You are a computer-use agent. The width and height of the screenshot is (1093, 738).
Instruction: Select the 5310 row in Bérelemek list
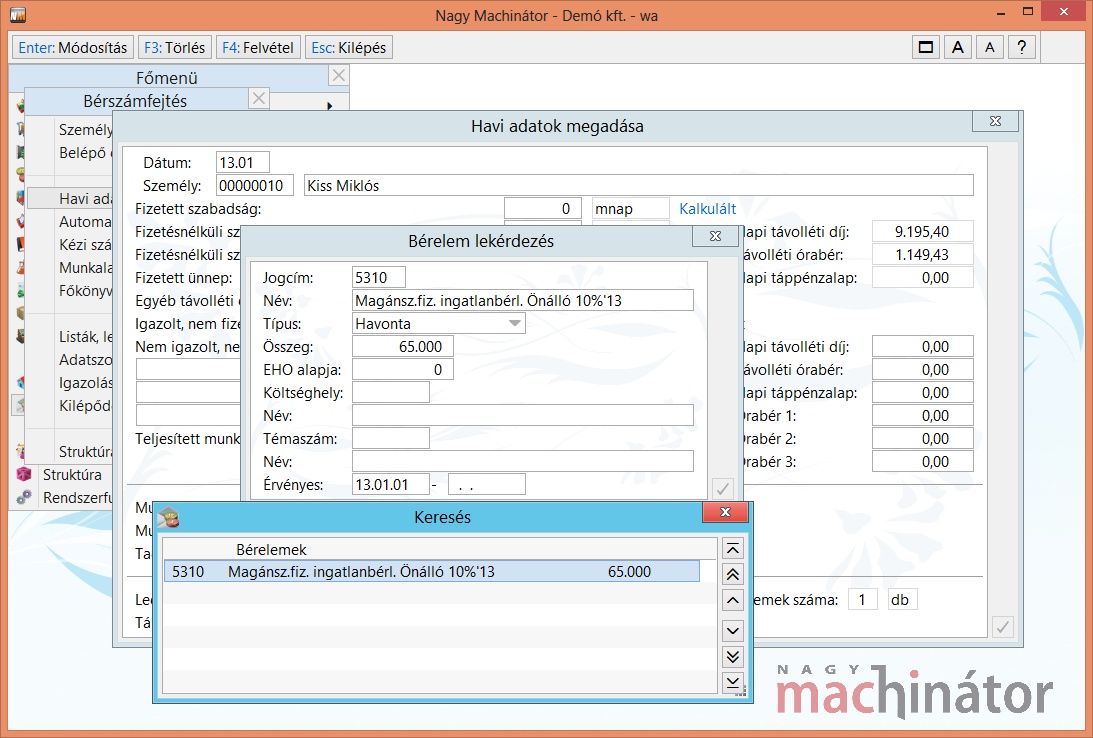point(430,572)
